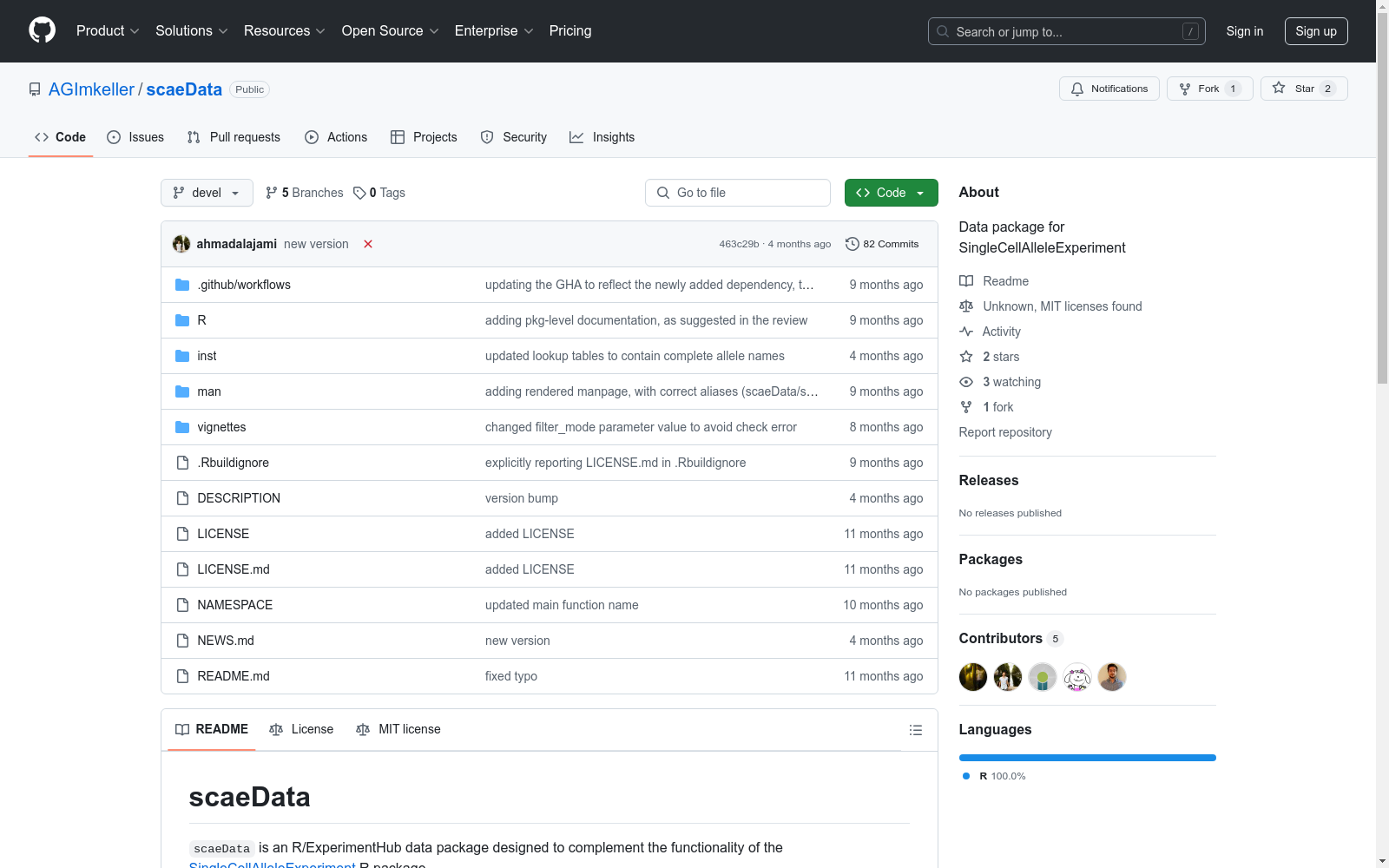The width and height of the screenshot is (1389, 868).
Task: Click the DESCRIPTION file icon
Action: click(182, 498)
